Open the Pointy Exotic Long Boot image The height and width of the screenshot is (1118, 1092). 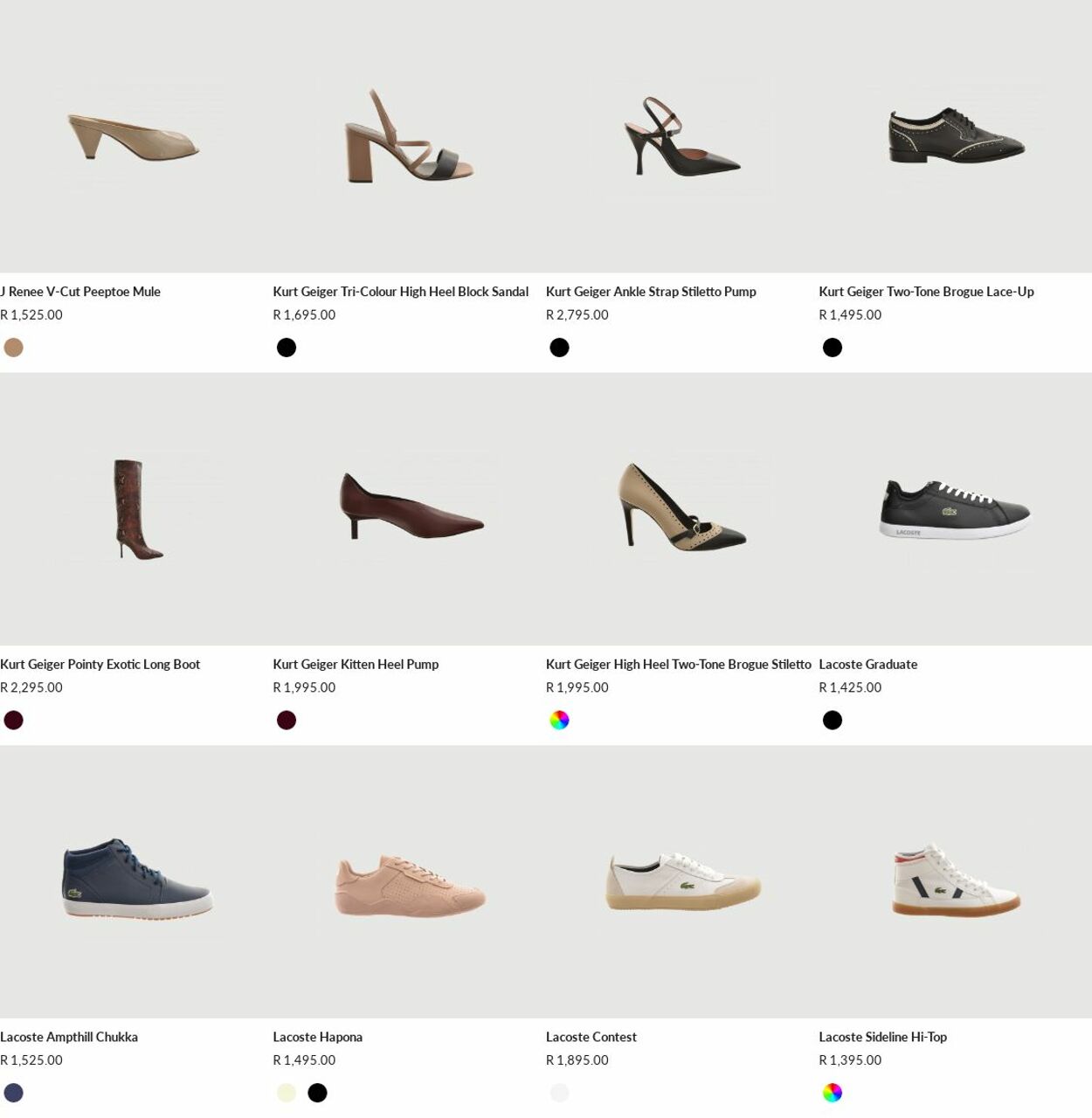click(x=136, y=509)
